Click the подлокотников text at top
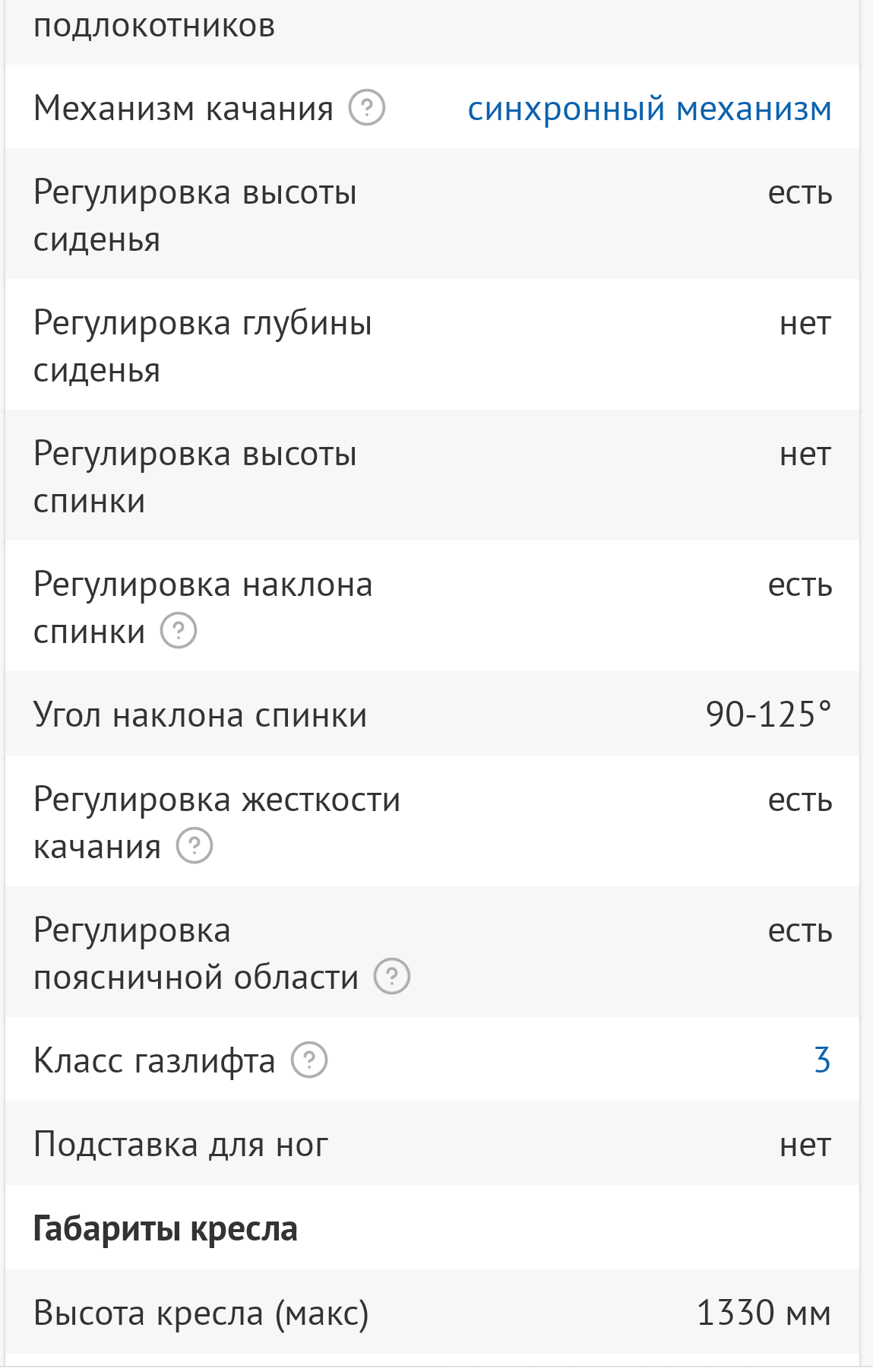 point(154,26)
